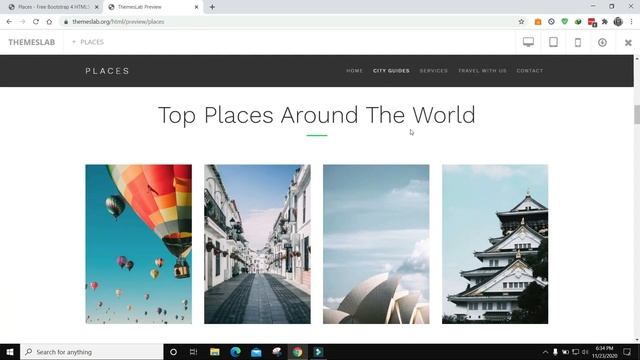Open the Windows Start menu
Image resolution: width=640 pixels, height=360 pixels.
click(x=10, y=352)
